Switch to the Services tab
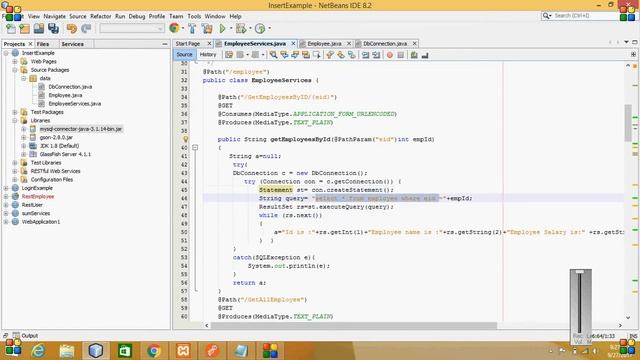640x360 pixels. coord(73,44)
